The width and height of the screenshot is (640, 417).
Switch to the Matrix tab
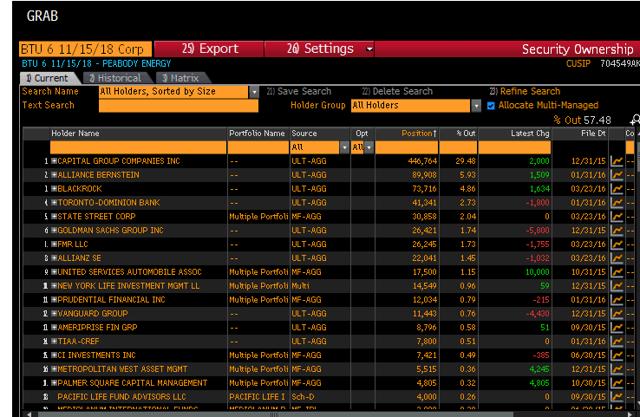click(181, 78)
